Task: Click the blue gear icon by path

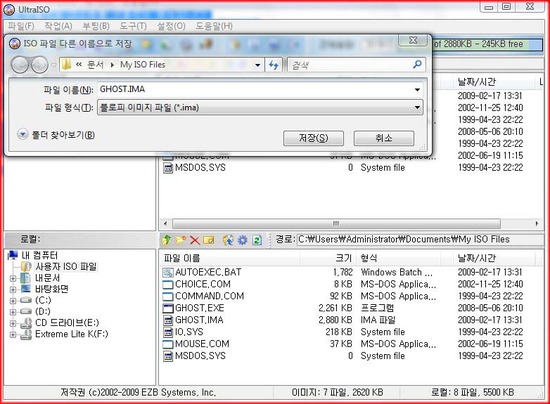Action: tap(242, 240)
